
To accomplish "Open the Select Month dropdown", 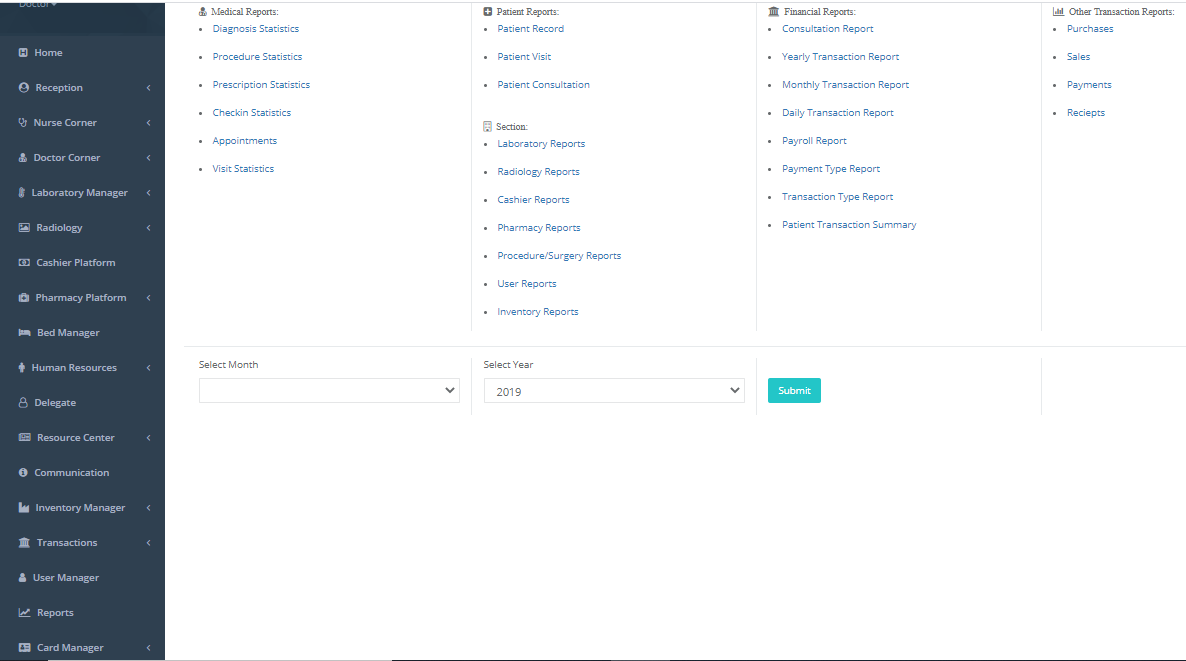I will [x=329, y=391].
